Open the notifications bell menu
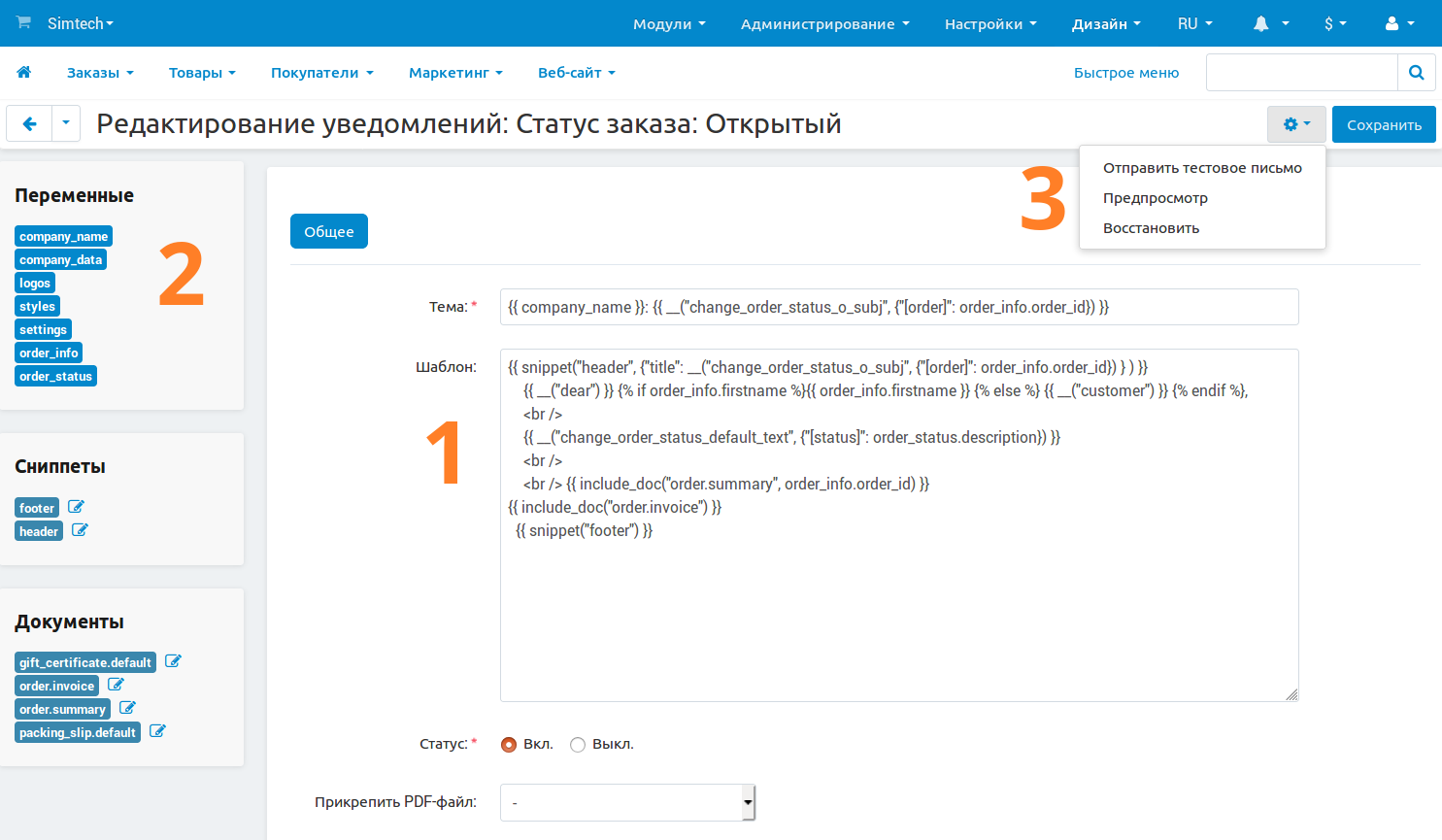 1270,23
